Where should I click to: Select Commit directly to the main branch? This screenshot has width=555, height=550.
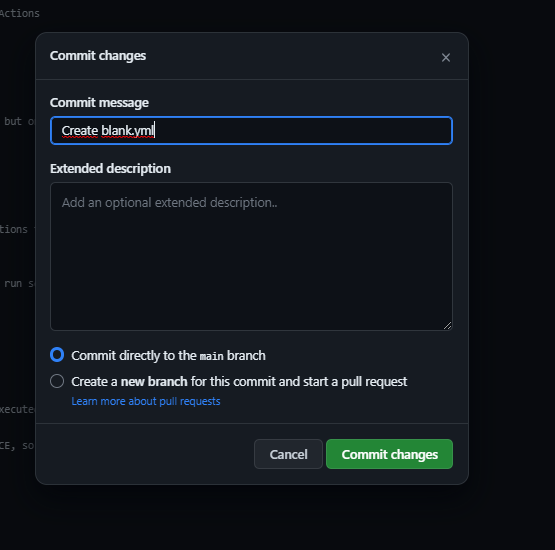pos(57,355)
